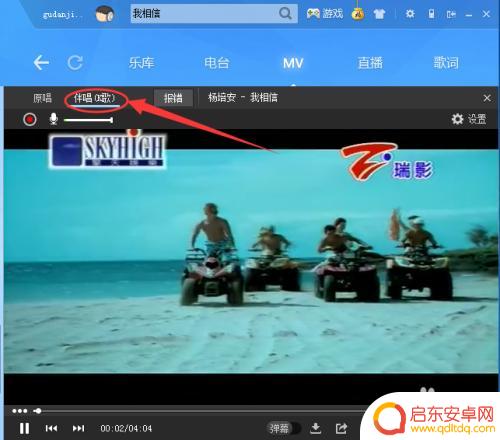Click the gudanji username
Image resolution: width=500 pixels, height=440 pixels.
(62, 15)
